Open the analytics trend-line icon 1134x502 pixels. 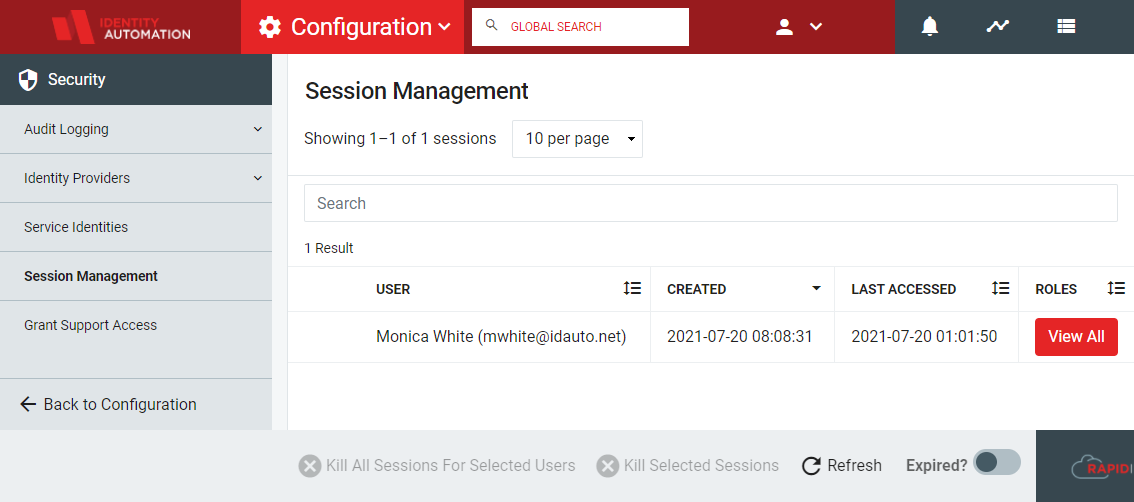(x=997, y=27)
